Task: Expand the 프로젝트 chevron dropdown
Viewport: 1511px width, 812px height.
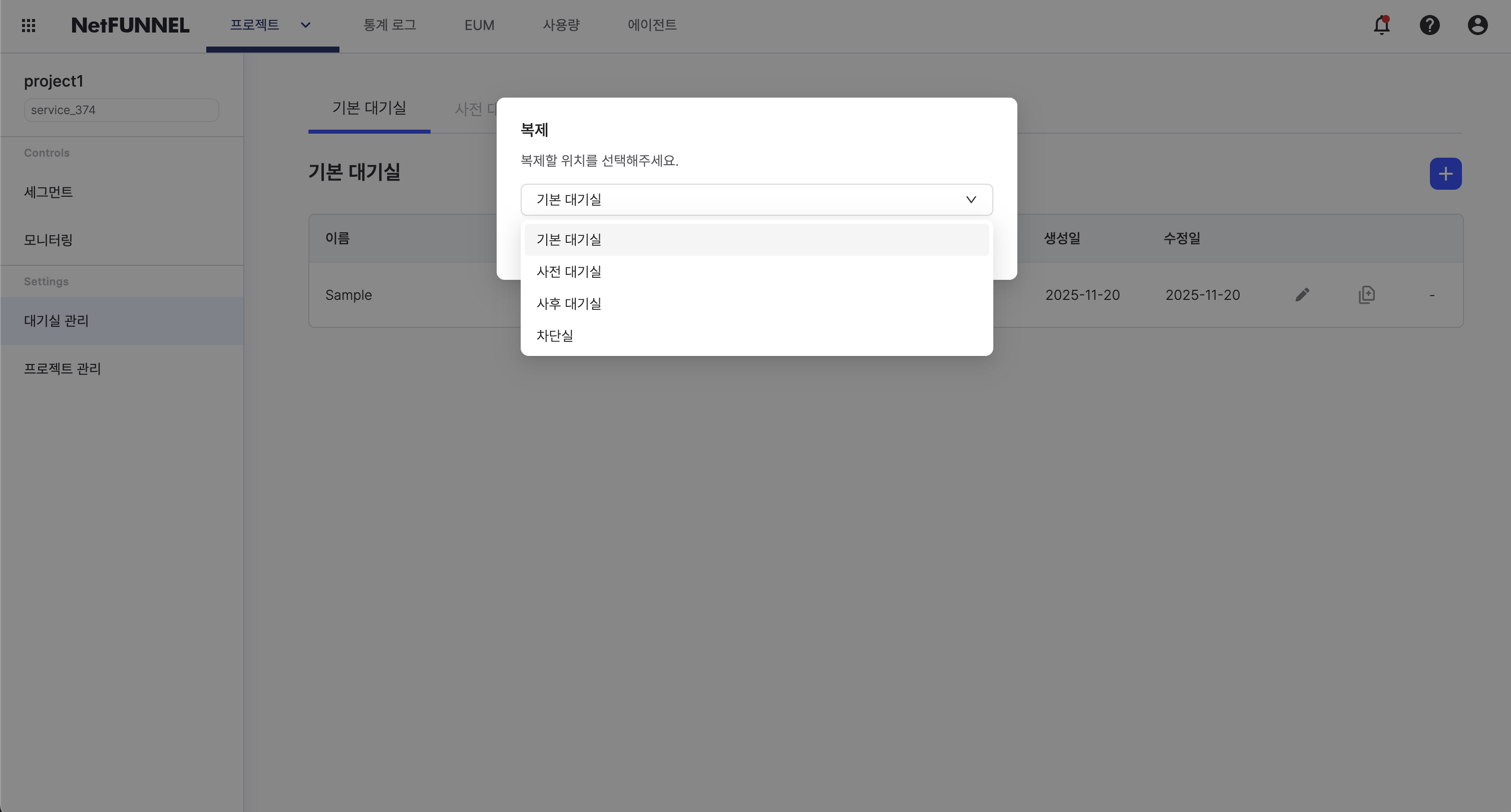Action: [x=305, y=25]
